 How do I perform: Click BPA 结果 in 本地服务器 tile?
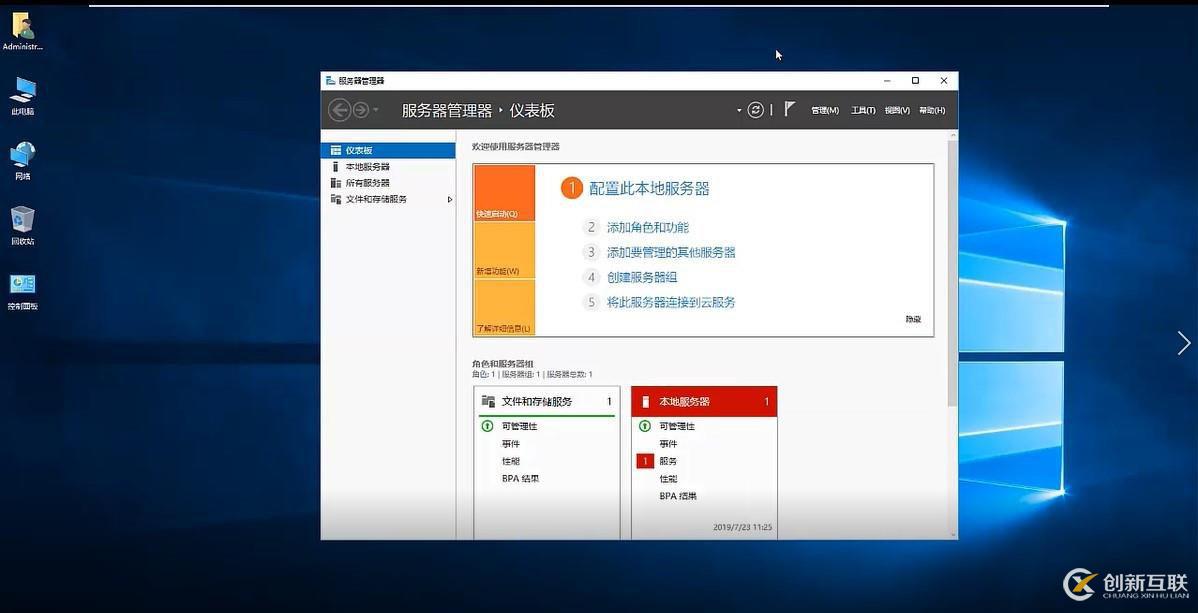(x=678, y=497)
